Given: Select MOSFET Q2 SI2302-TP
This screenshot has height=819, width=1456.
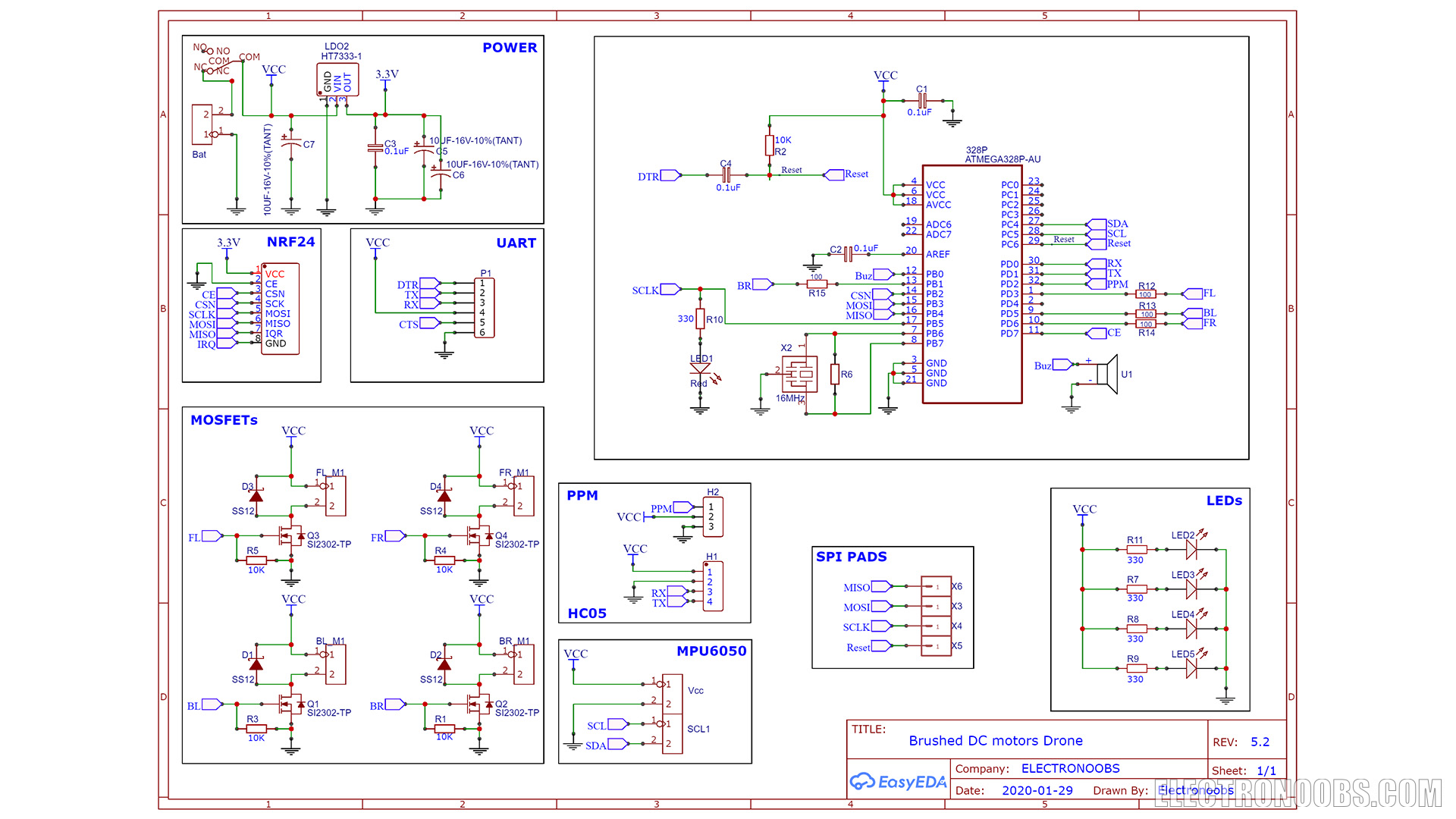Looking at the screenshot, I should pos(479,704).
